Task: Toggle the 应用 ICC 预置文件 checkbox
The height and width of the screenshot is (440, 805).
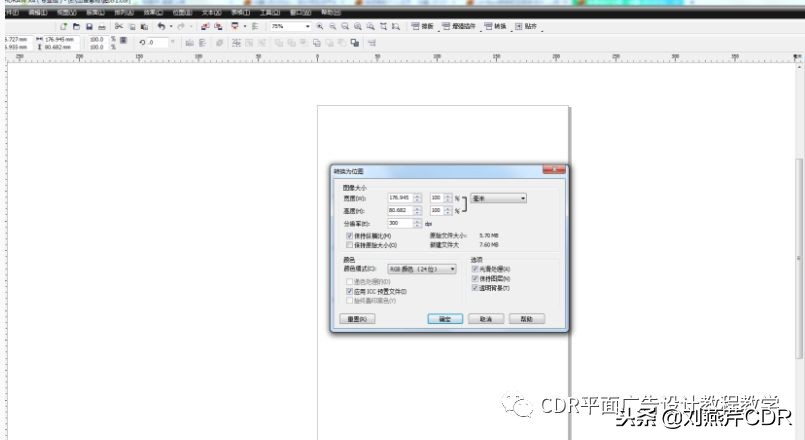Action: pos(350,291)
